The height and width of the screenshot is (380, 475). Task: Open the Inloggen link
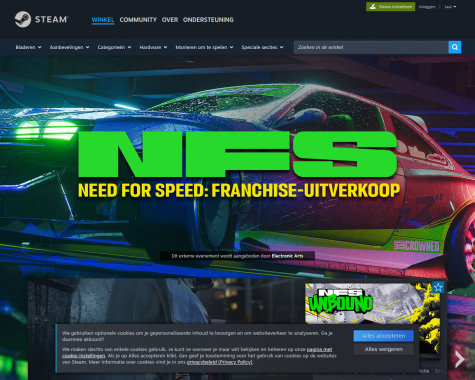[x=427, y=7]
